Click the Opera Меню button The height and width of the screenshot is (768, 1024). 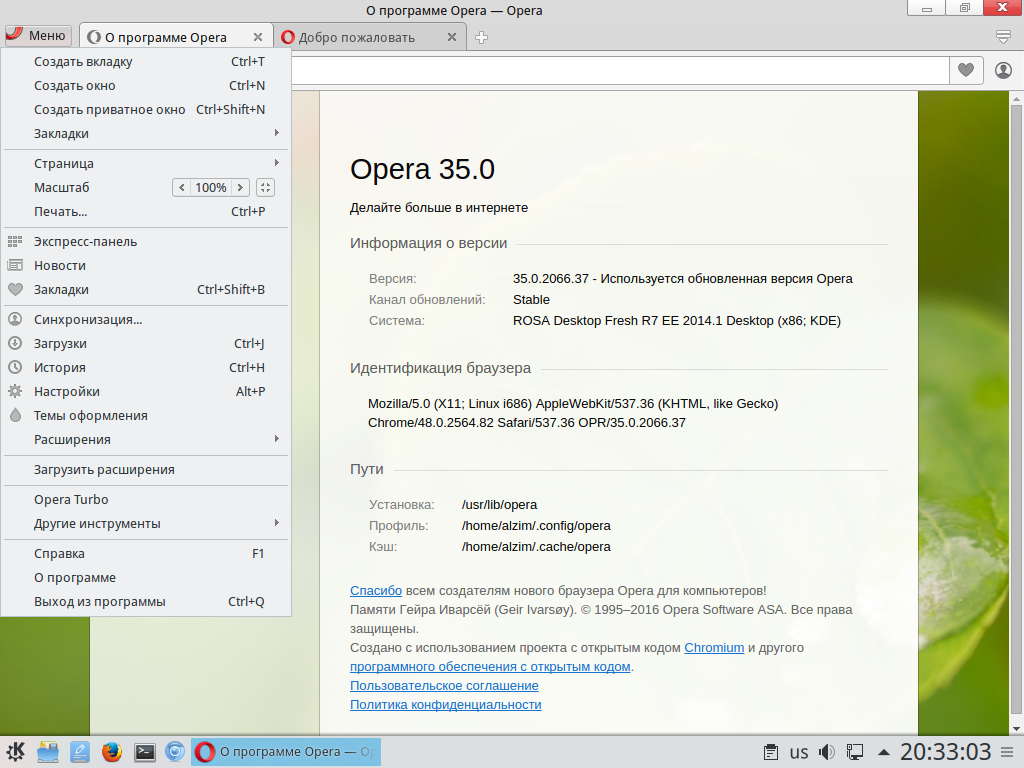coord(37,36)
